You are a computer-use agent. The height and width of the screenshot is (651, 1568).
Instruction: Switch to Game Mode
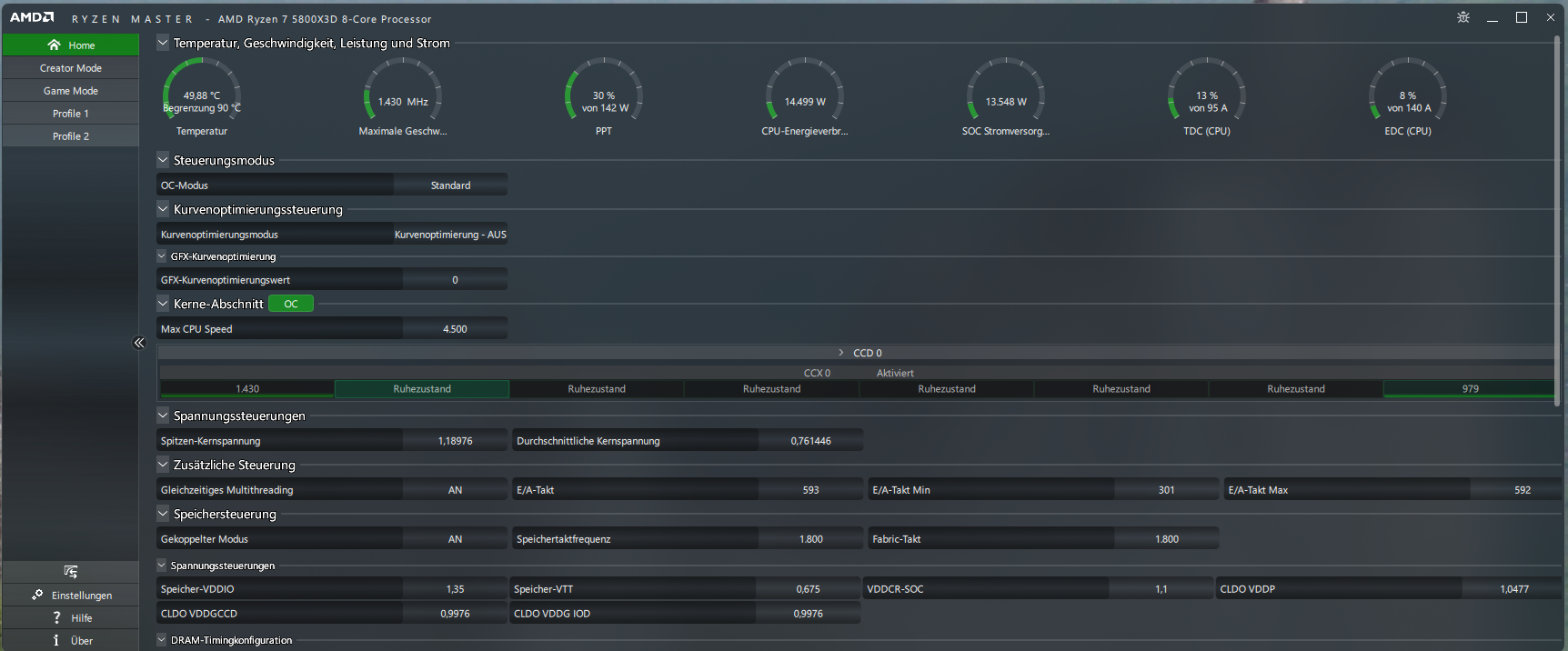pyautogui.click(x=71, y=91)
